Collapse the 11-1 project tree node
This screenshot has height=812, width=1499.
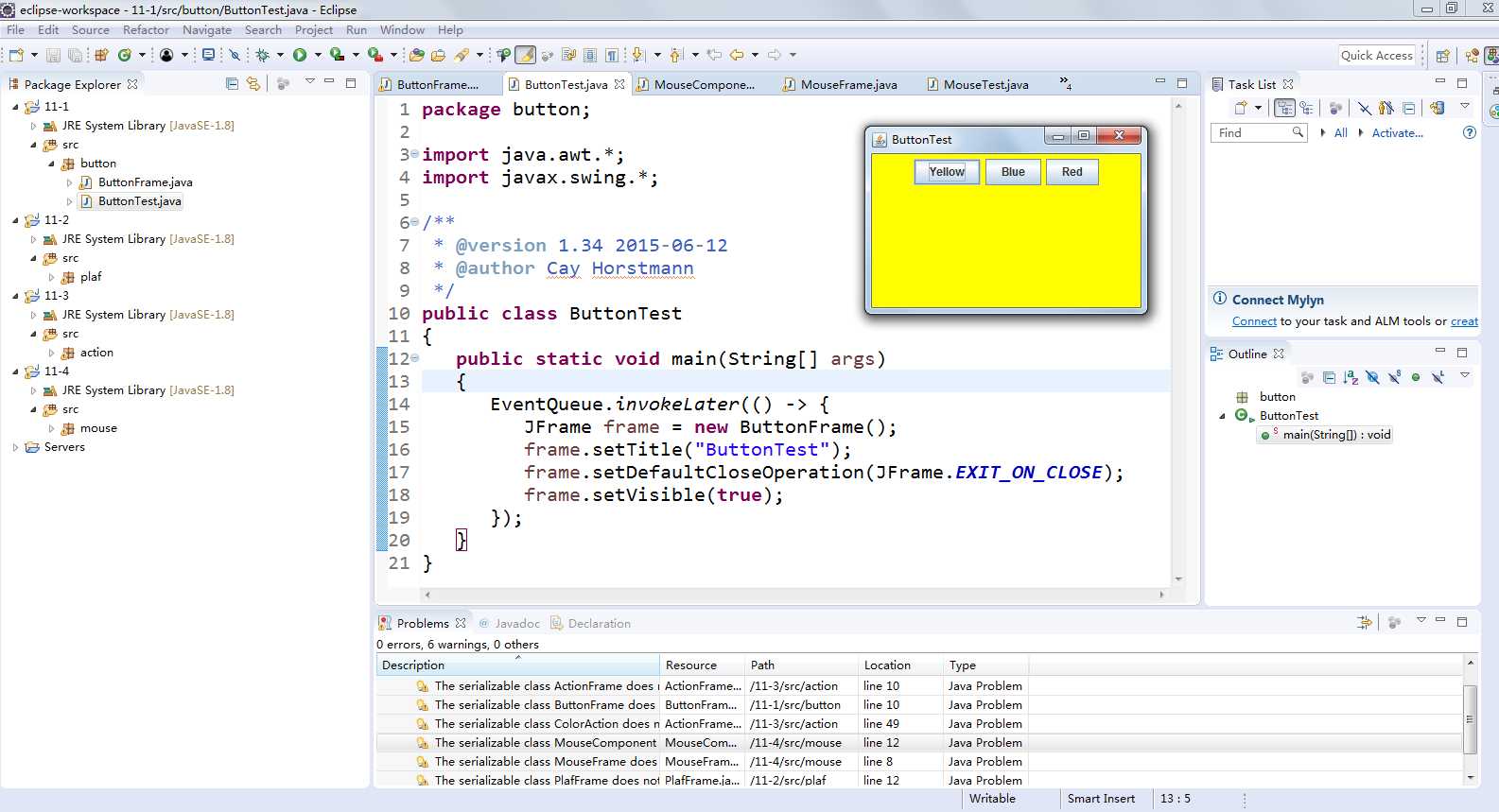click(x=16, y=107)
